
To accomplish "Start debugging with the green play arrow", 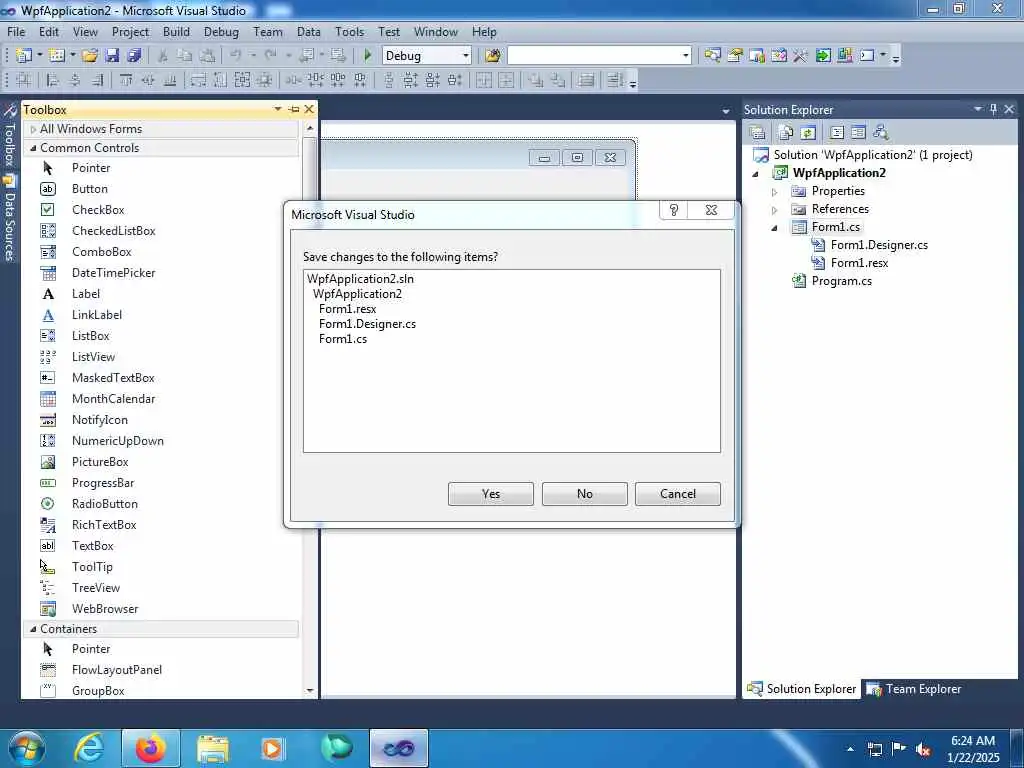I will (368, 56).
